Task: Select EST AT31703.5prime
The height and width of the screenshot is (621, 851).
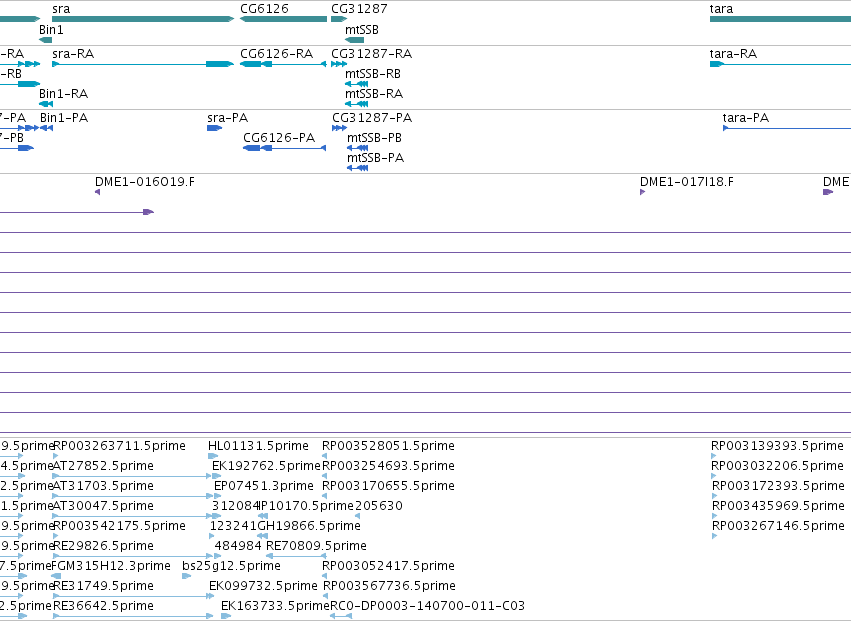Action: (103, 486)
